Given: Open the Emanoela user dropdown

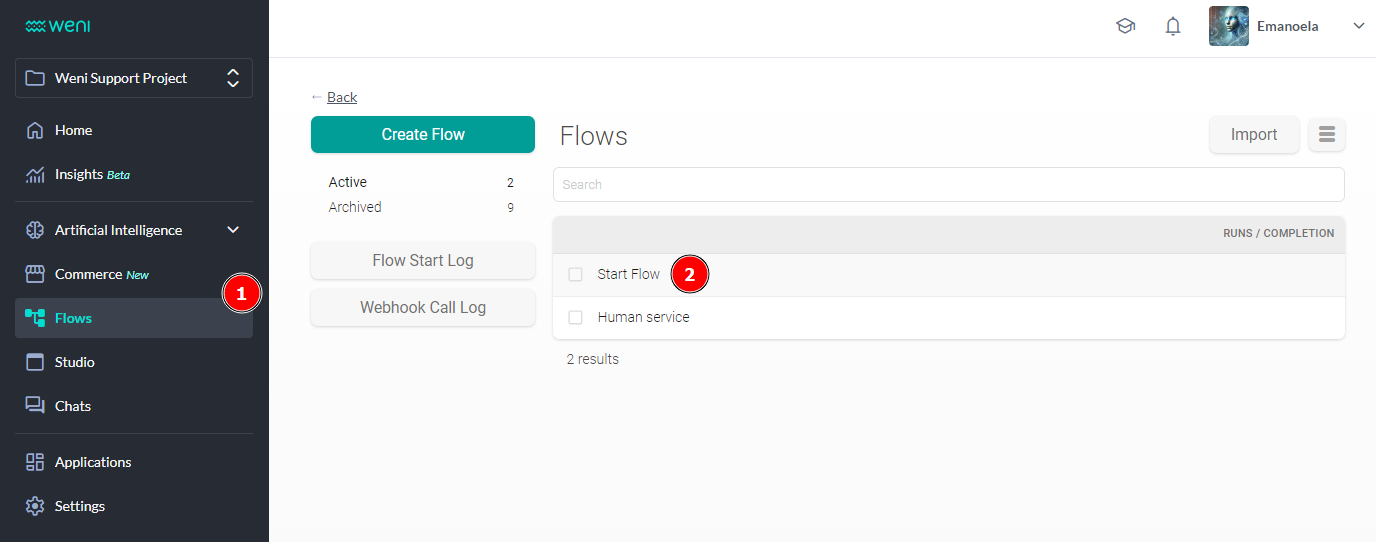Looking at the screenshot, I should (1358, 27).
